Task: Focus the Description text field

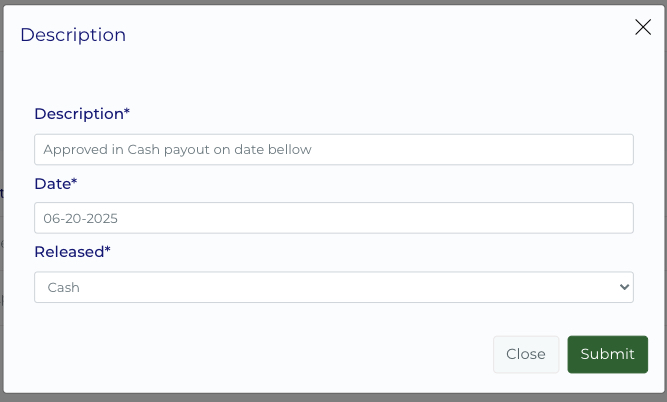Action: [333, 149]
